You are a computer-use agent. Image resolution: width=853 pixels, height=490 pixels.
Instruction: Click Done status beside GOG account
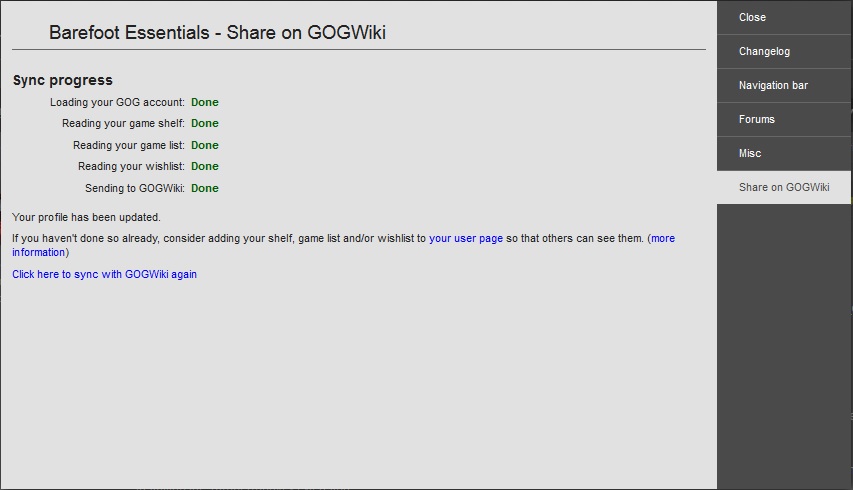pyautogui.click(x=205, y=102)
